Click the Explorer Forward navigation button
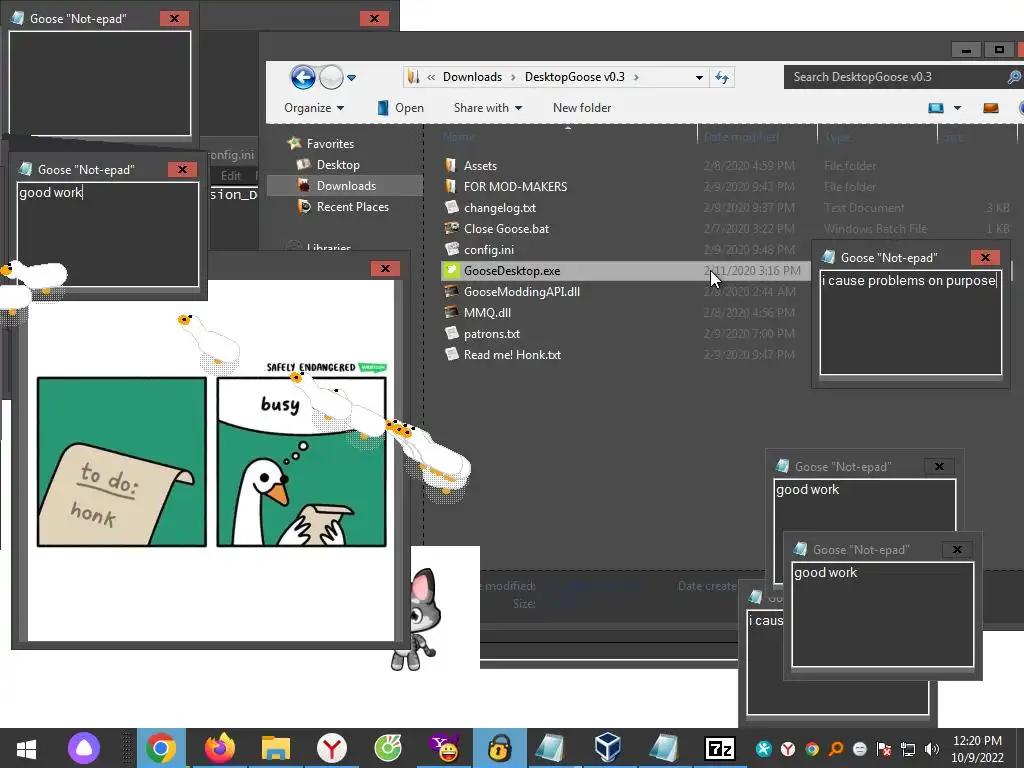Viewport: 1024px width, 768px height. (x=331, y=78)
